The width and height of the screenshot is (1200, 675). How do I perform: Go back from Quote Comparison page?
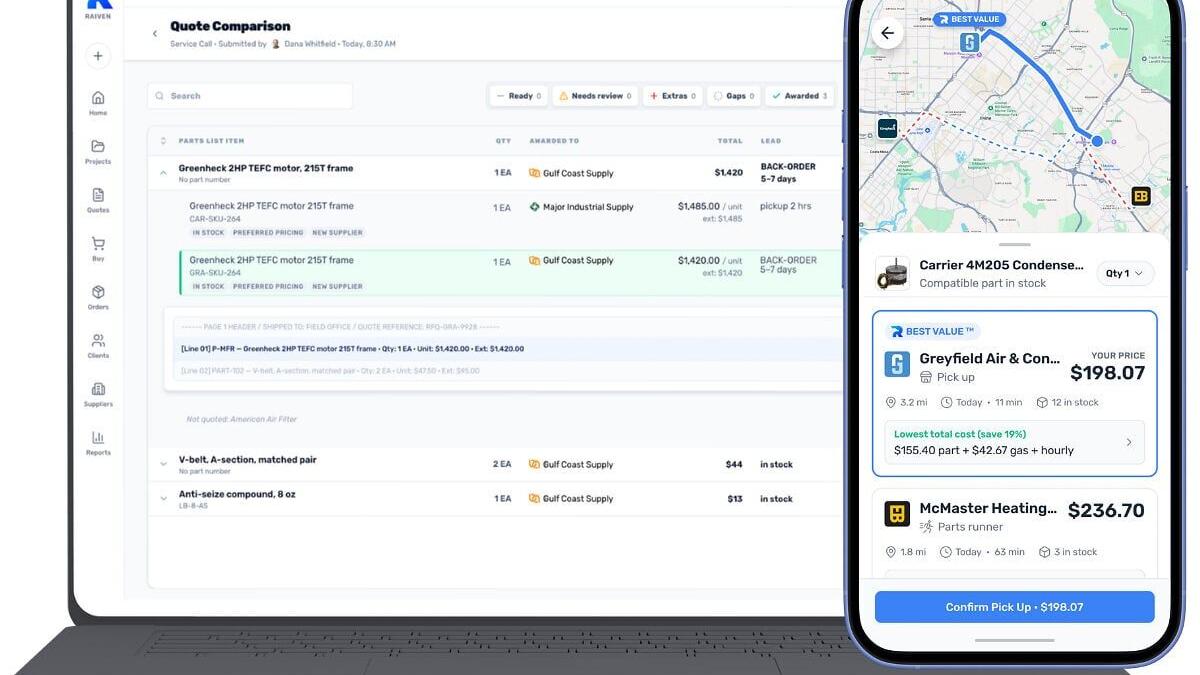[x=155, y=34]
